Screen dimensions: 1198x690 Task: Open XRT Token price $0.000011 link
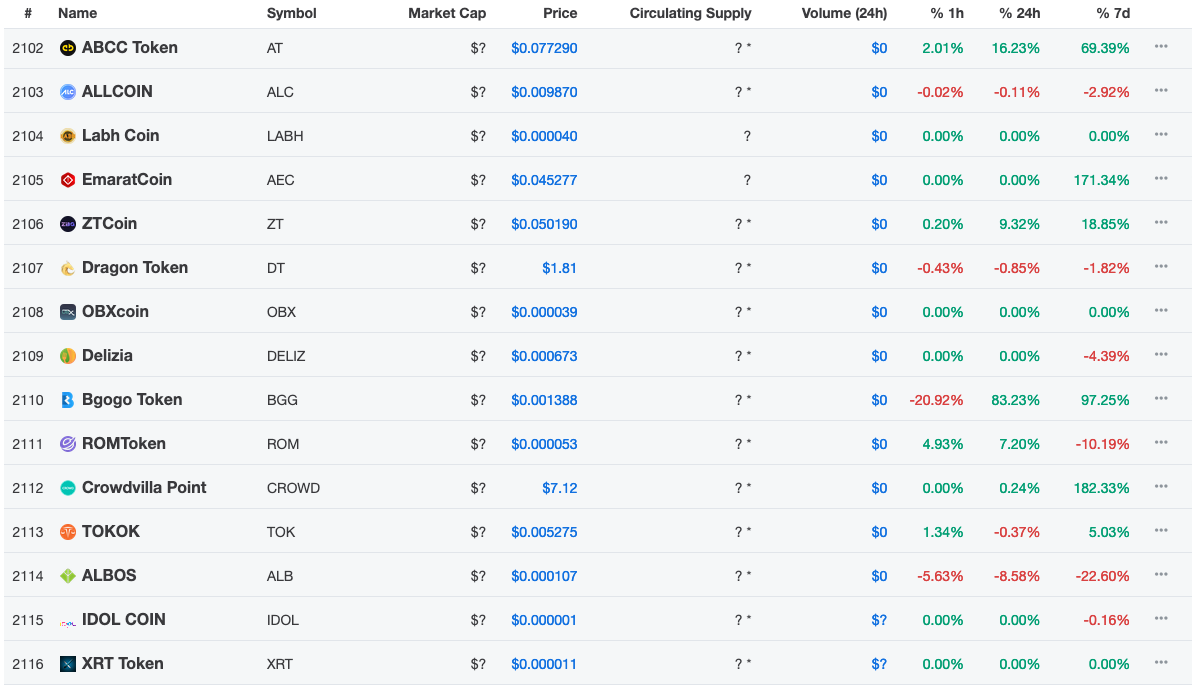[x=544, y=664]
